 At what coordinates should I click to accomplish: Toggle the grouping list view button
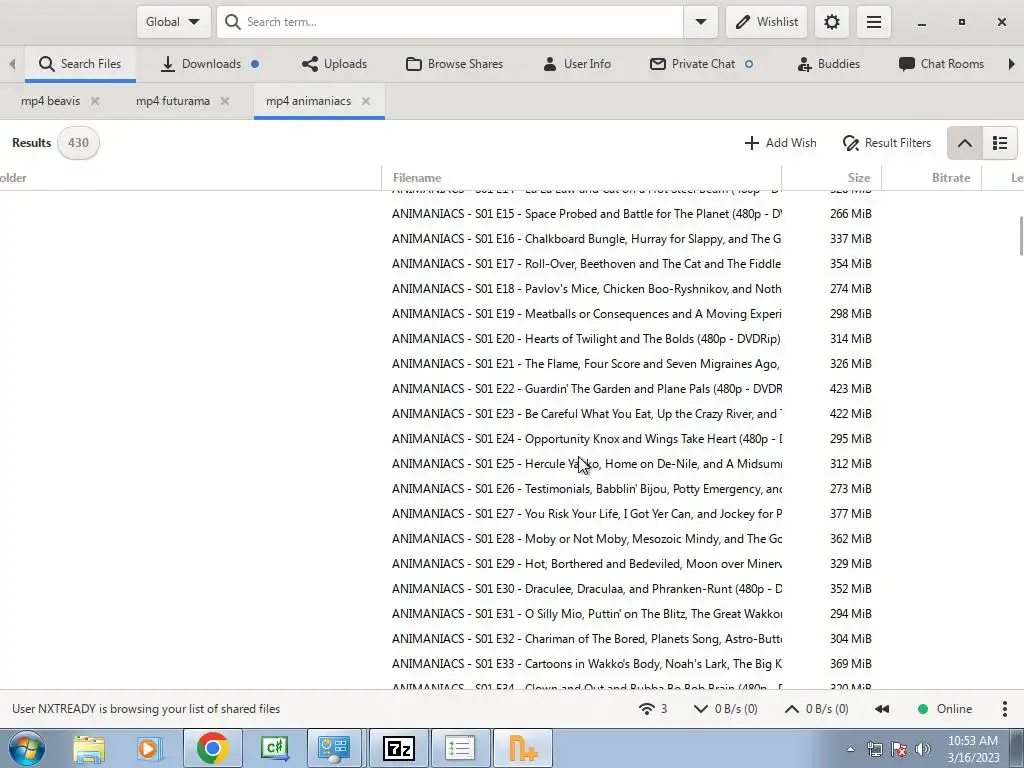coord(1000,143)
